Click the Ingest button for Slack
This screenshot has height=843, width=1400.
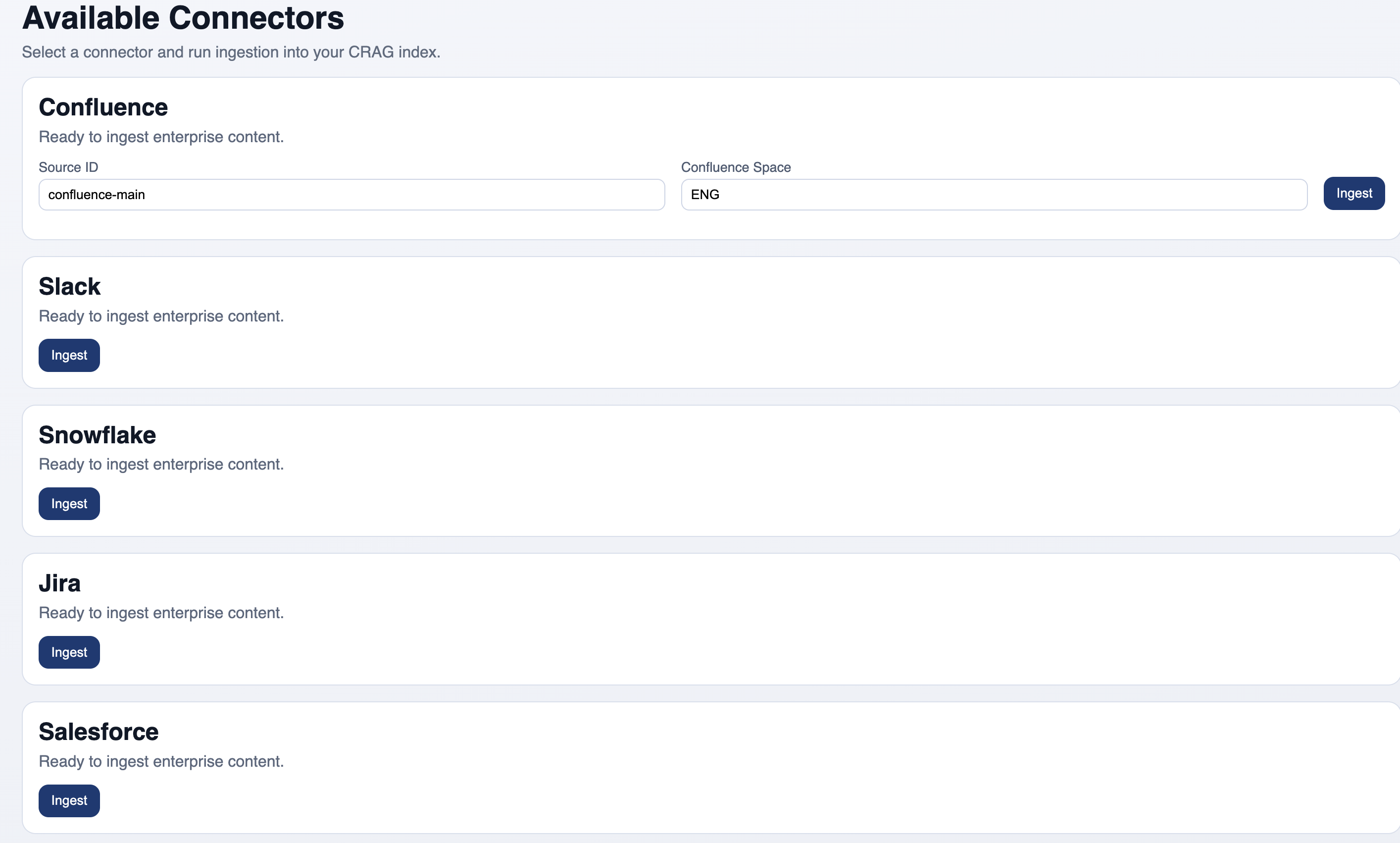click(69, 355)
